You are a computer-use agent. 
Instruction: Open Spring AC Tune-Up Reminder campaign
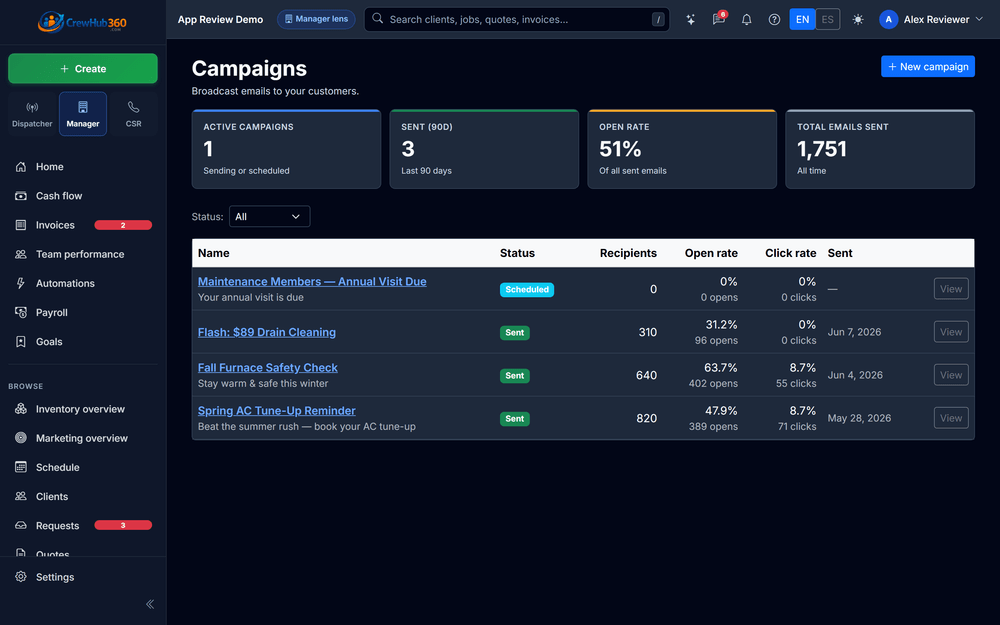[x=277, y=411]
